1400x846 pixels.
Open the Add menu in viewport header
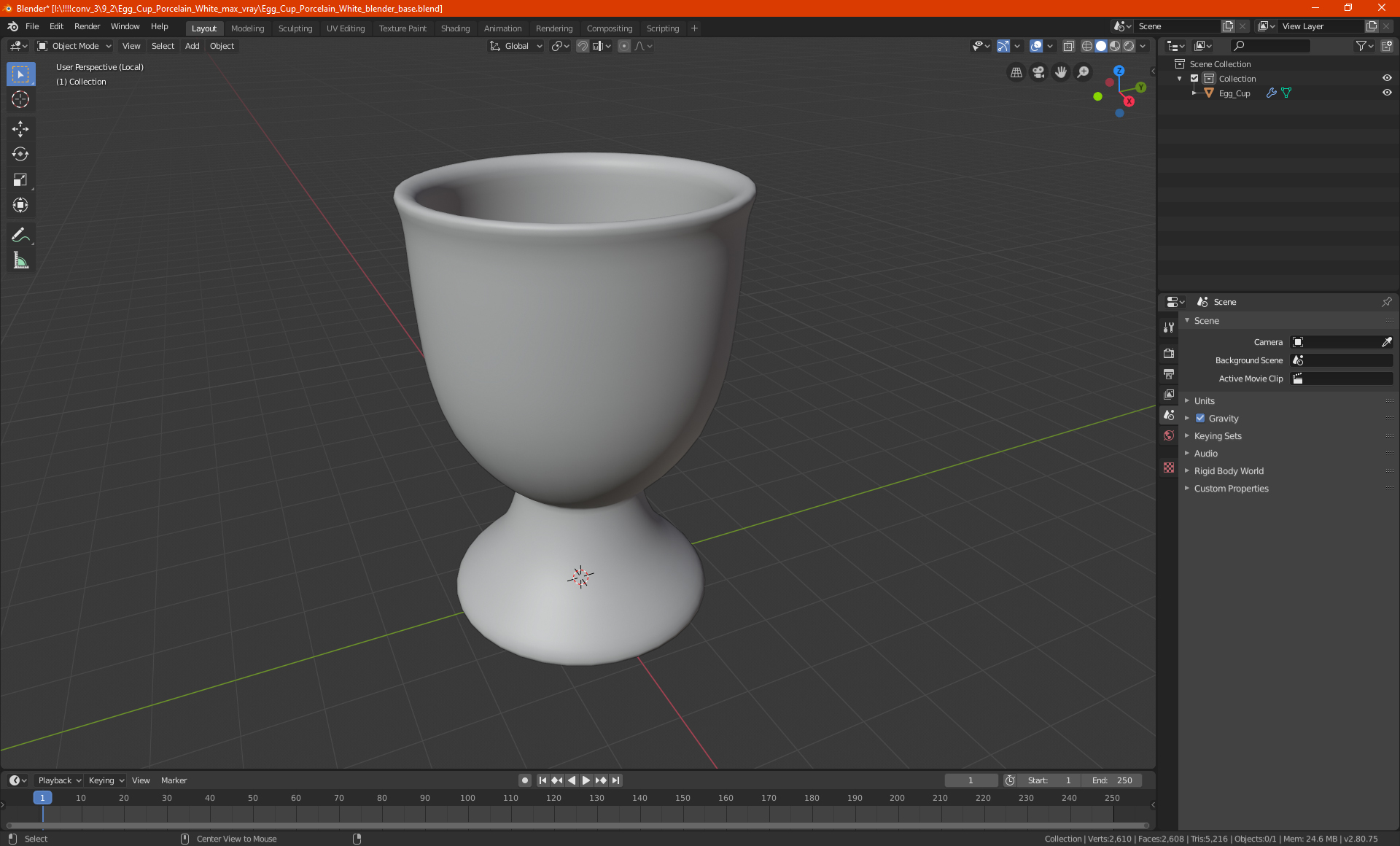[192, 46]
